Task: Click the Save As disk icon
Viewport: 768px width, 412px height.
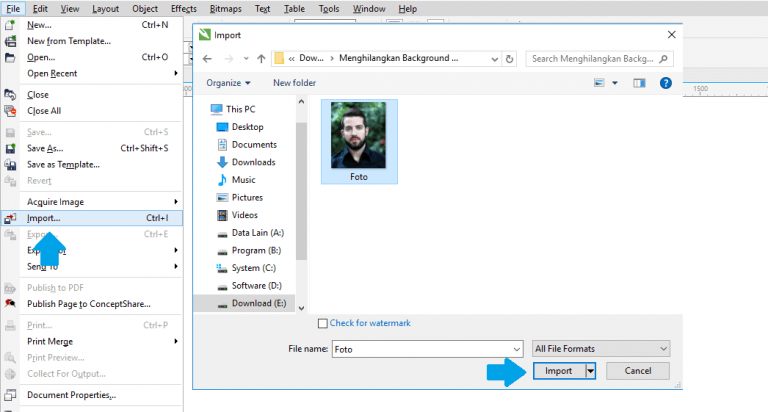Action: 10,148
